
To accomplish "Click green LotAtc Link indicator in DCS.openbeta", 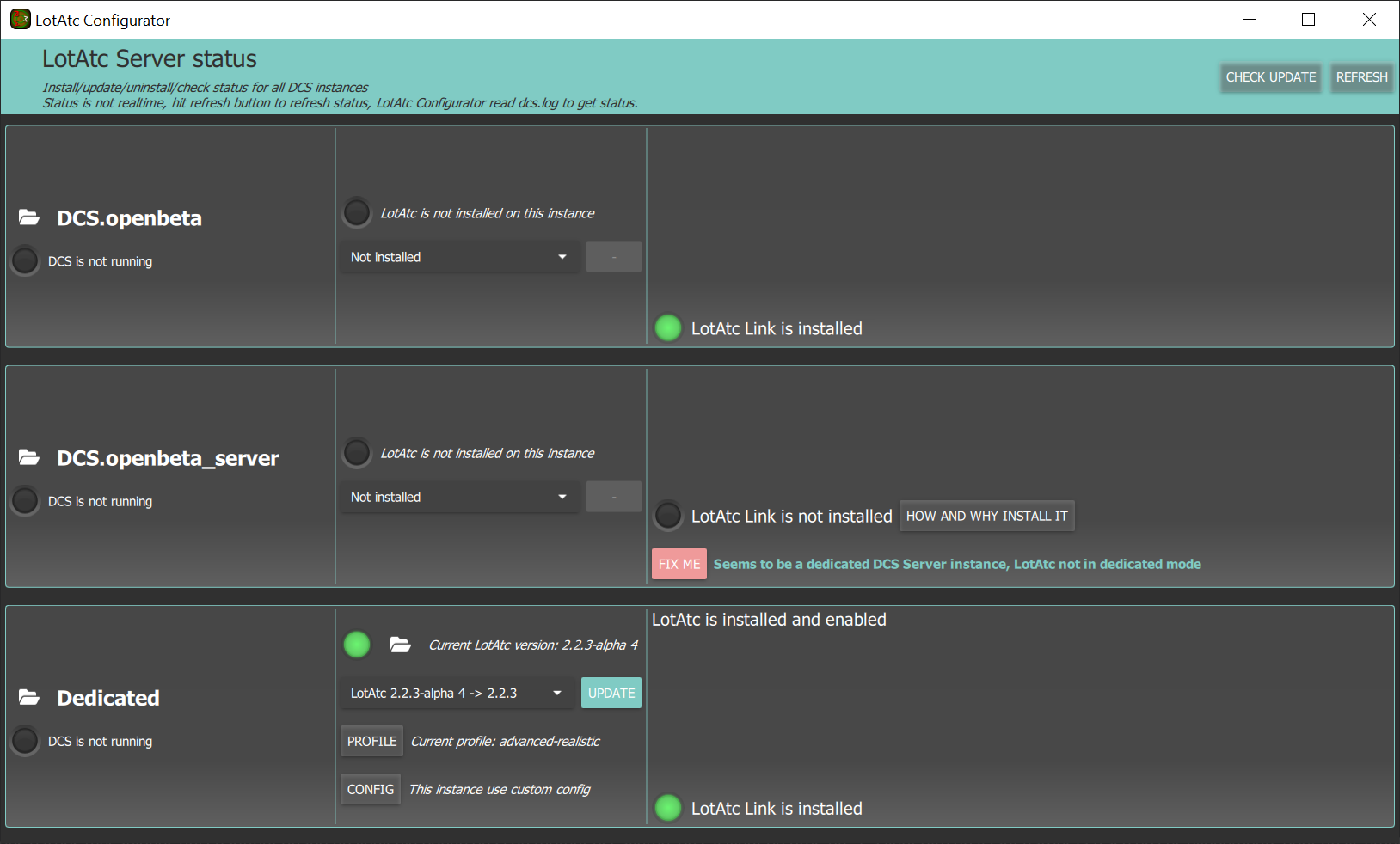I will coord(668,327).
